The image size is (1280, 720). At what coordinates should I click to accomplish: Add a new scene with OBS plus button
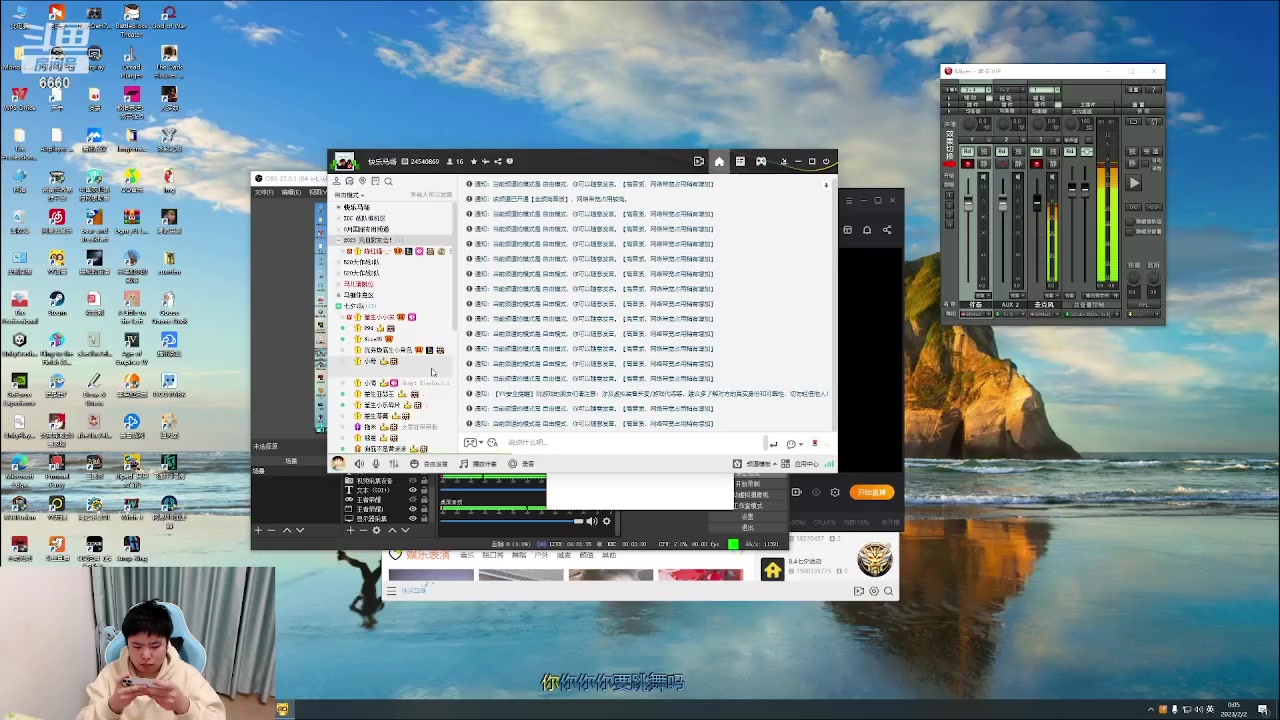(x=258, y=530)
